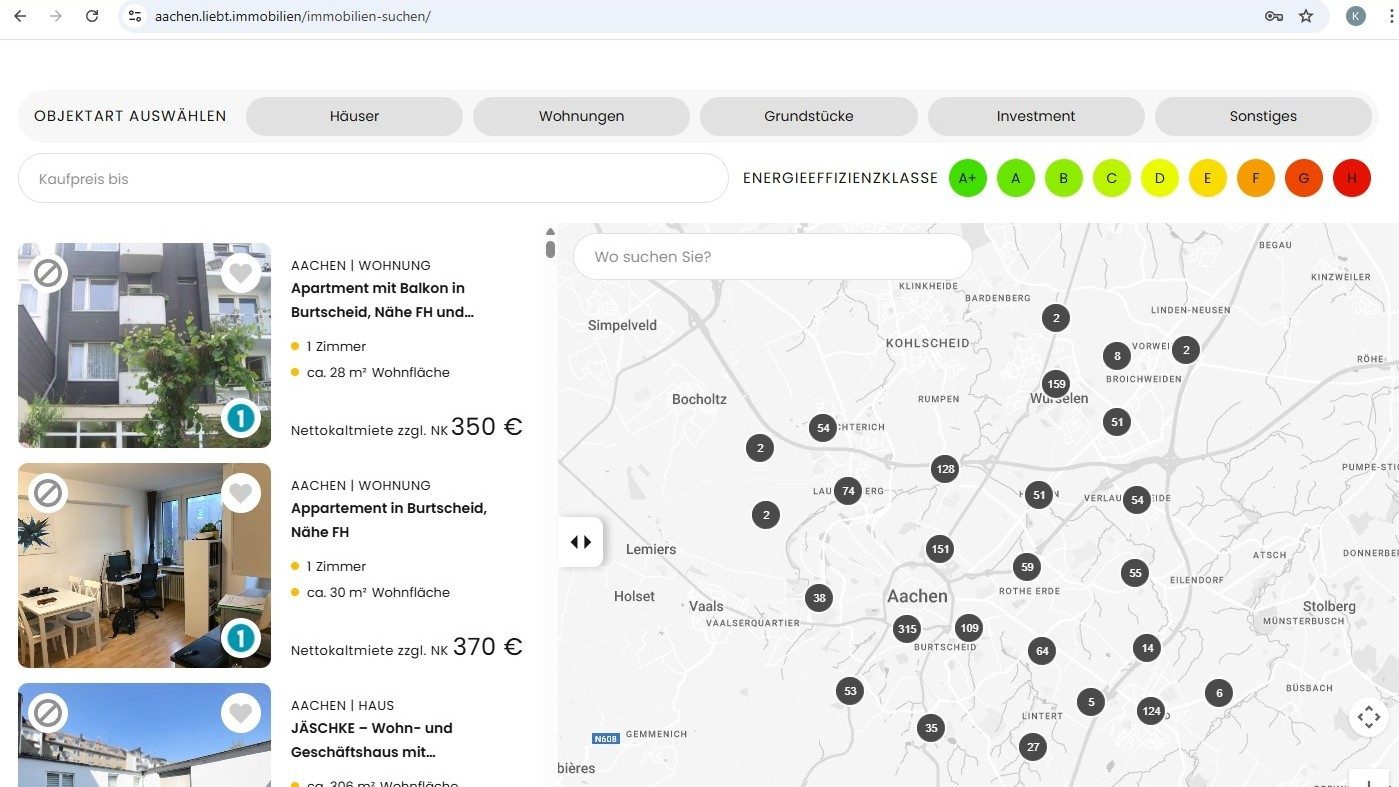This screenshot has height=787, width=1399.
Task: Favorite the 370 € Appartement with heart icon
Action: 240,492
